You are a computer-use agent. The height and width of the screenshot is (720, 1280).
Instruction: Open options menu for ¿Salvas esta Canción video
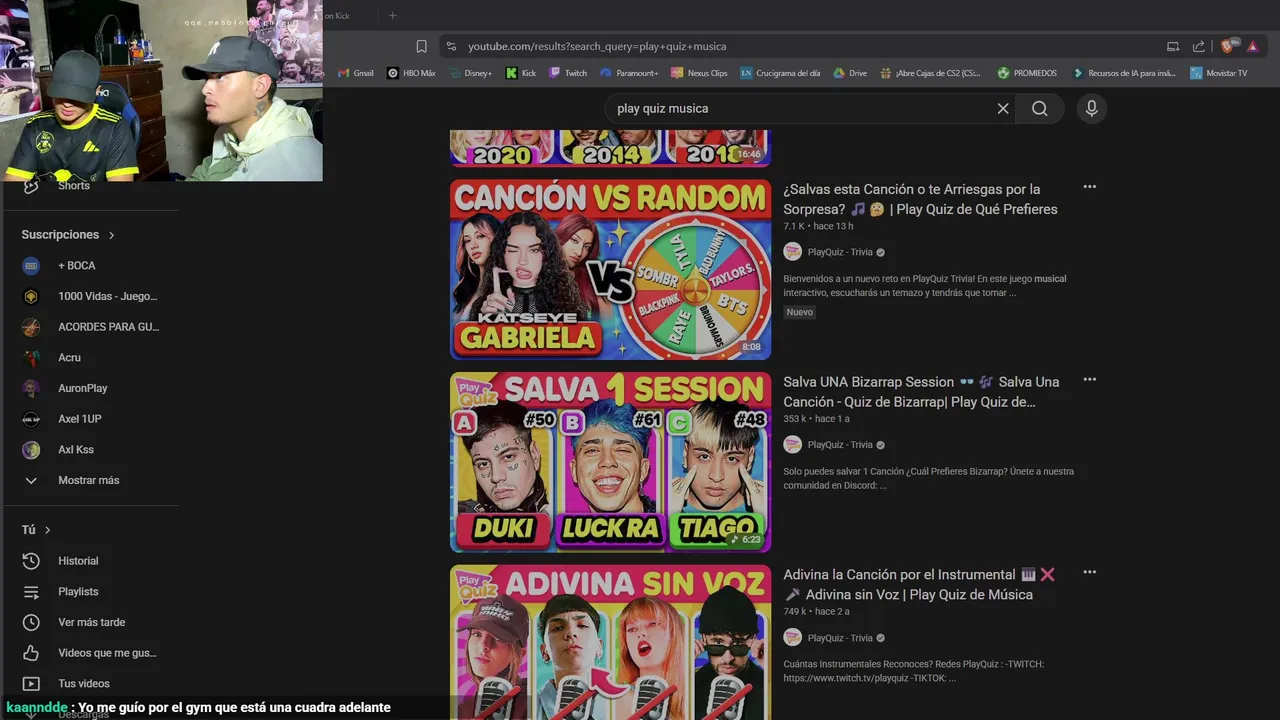tap(1089, 187)
